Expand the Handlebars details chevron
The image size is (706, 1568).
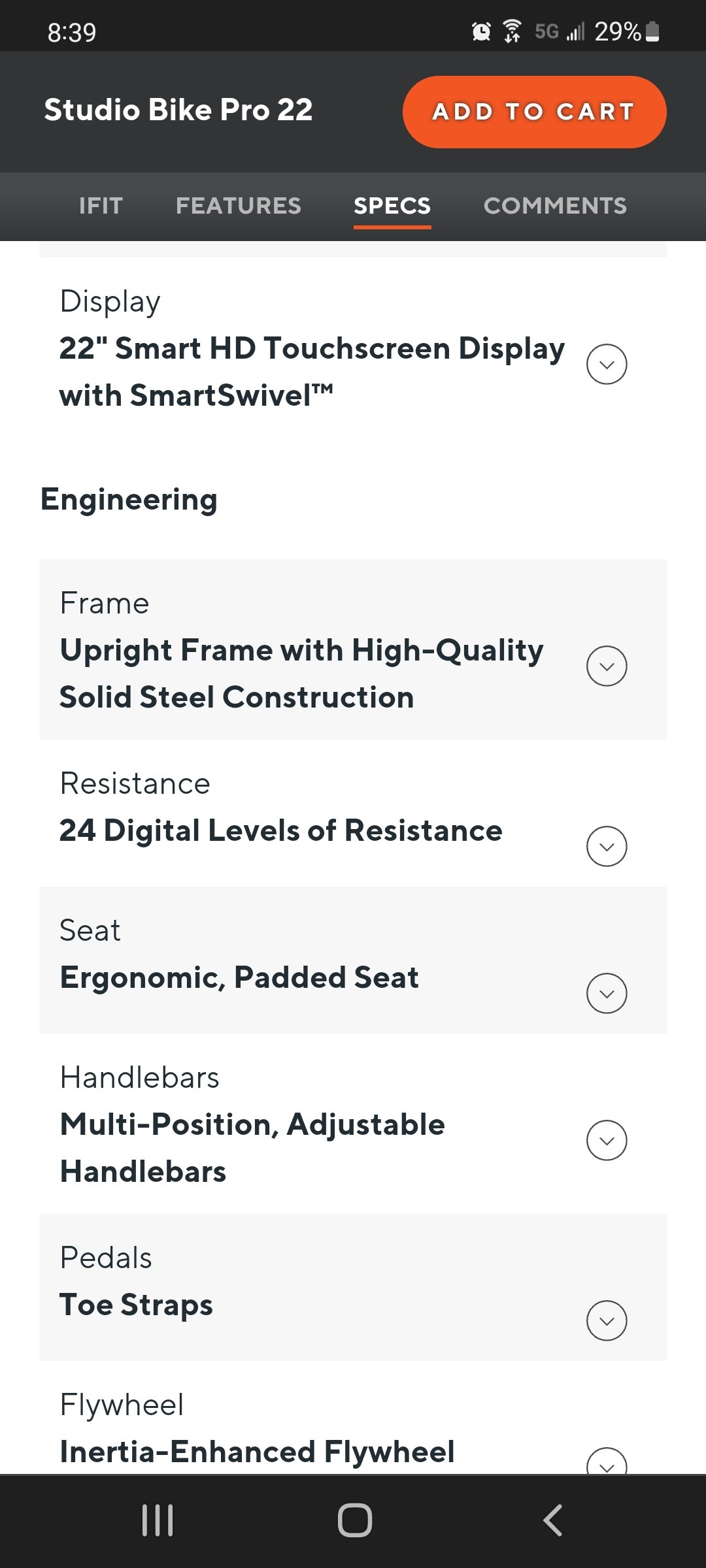607,1140
